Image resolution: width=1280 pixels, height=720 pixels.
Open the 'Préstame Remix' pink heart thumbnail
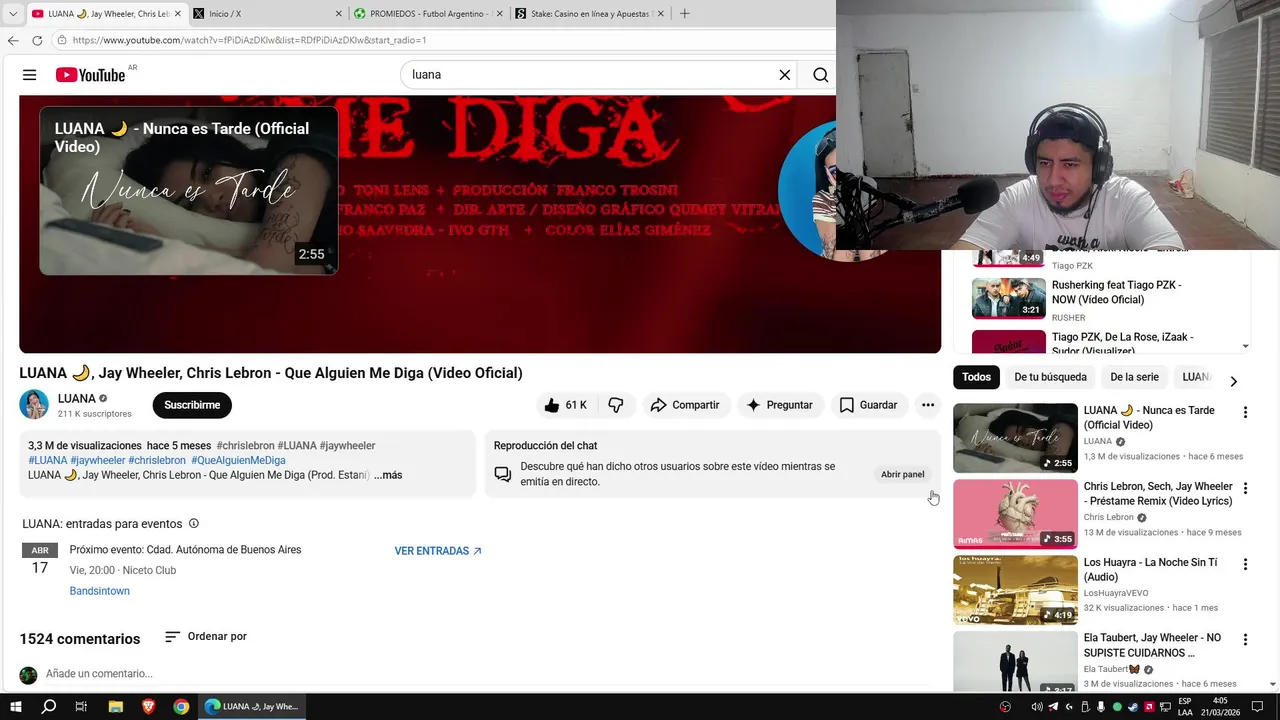point(1015,514)
